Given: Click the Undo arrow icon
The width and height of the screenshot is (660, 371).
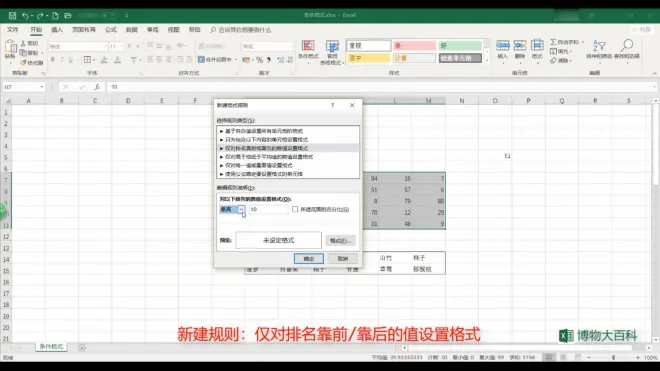Looking at the screenshot, I should coord(25,16).
